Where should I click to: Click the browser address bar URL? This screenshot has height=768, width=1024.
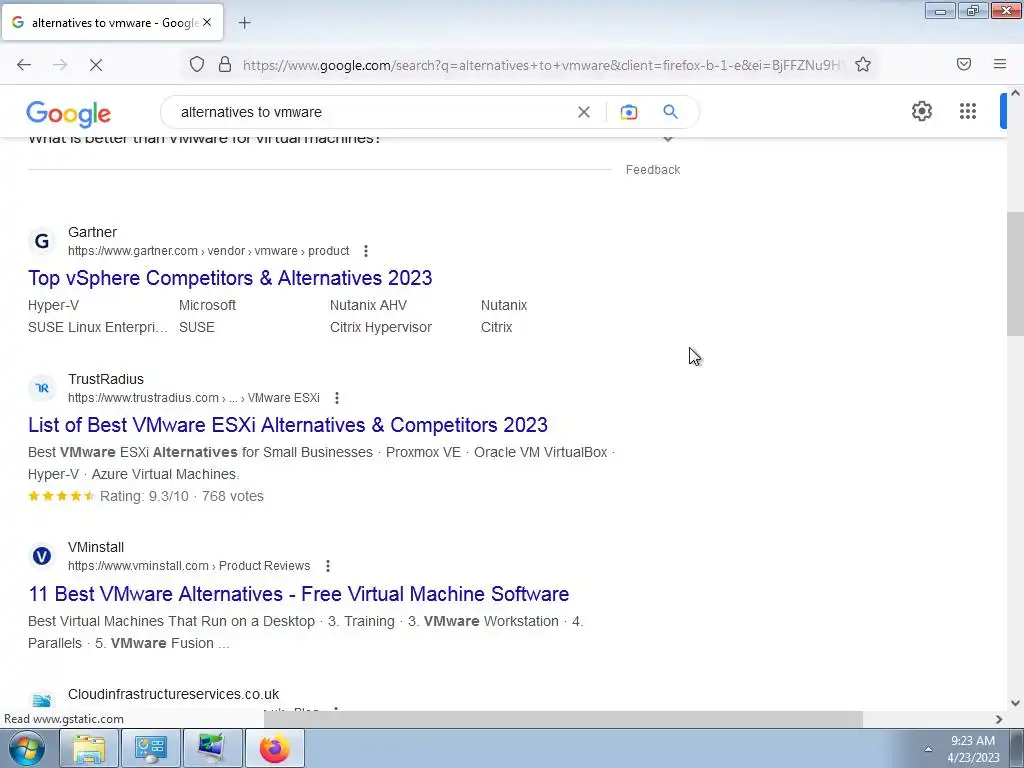[542, 65]
